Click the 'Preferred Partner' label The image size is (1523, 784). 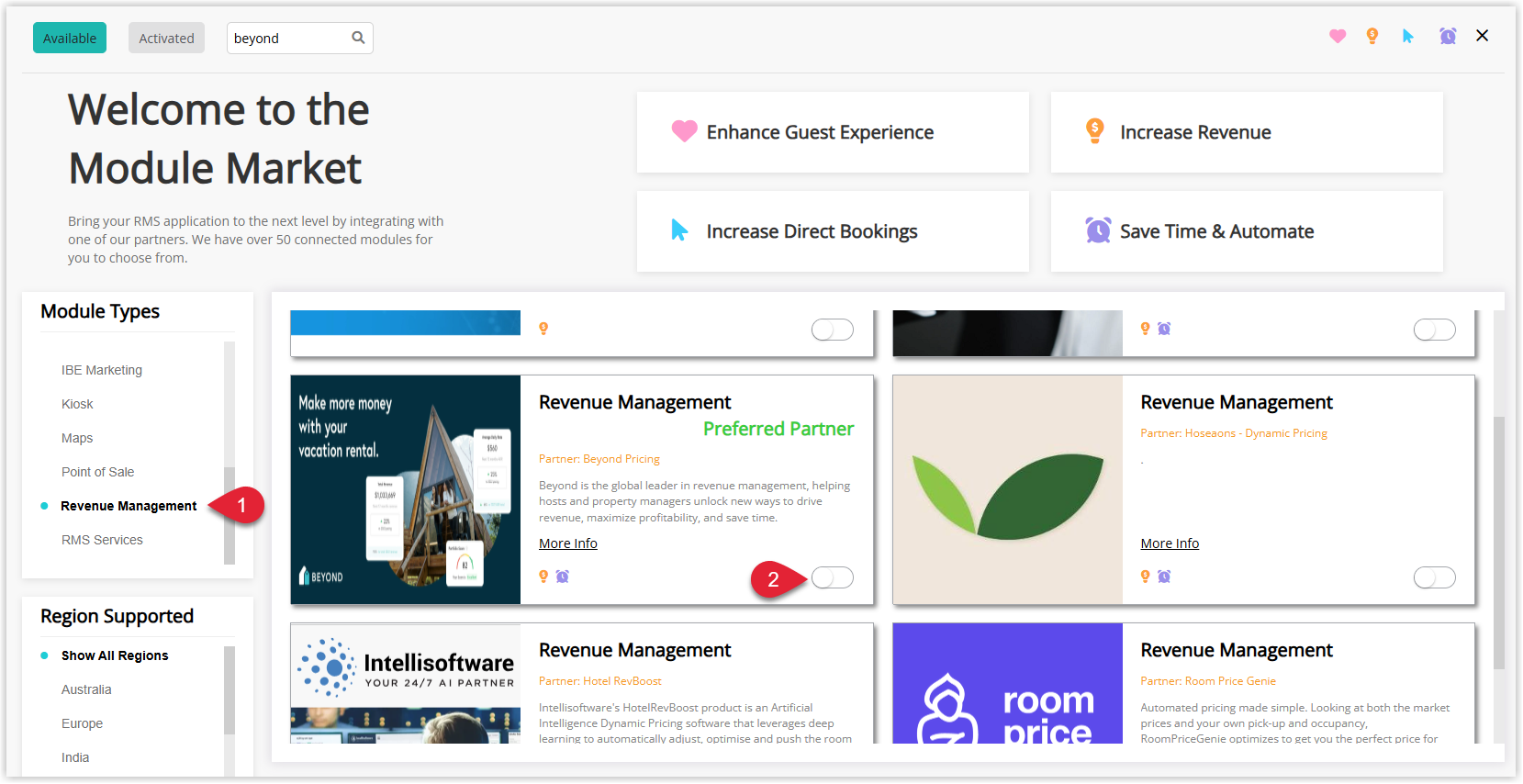[x=778, y=429]
